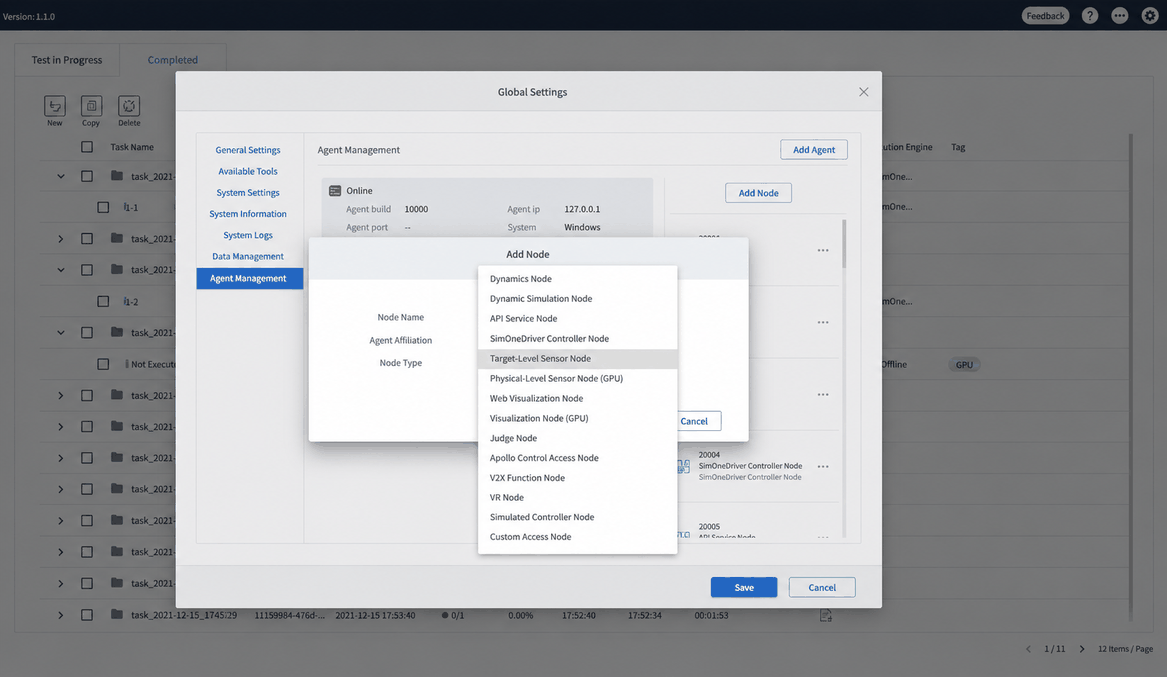Open the settings gear icon
Viewport: 1167px width, 677px height.
pyautogui.click(x=1150, y=16)
